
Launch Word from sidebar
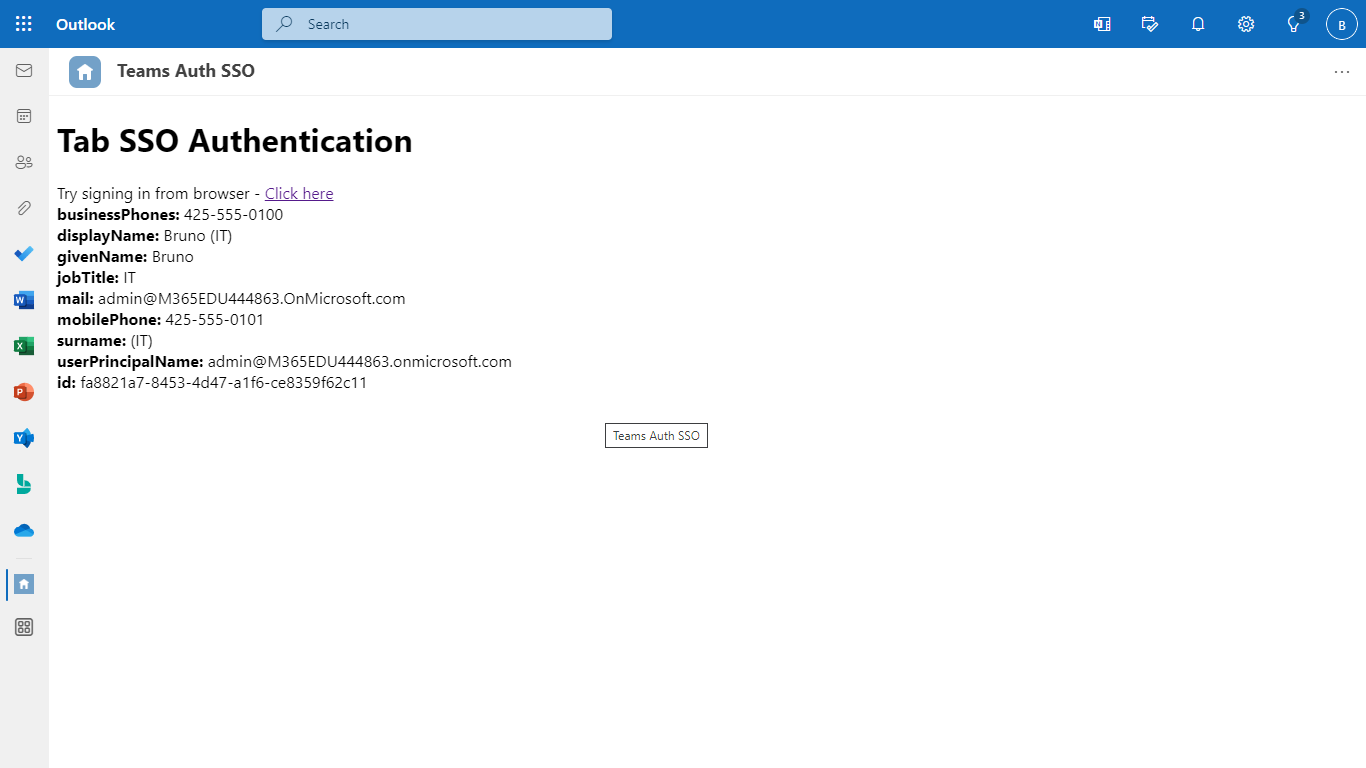tap(24, 300)
